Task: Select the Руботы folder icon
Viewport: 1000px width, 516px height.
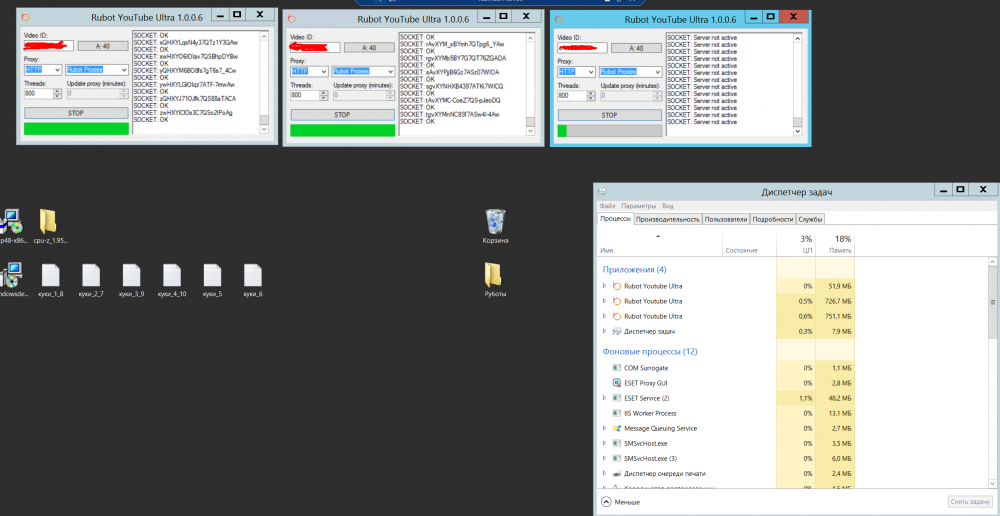Action: [x=493, y=275]
